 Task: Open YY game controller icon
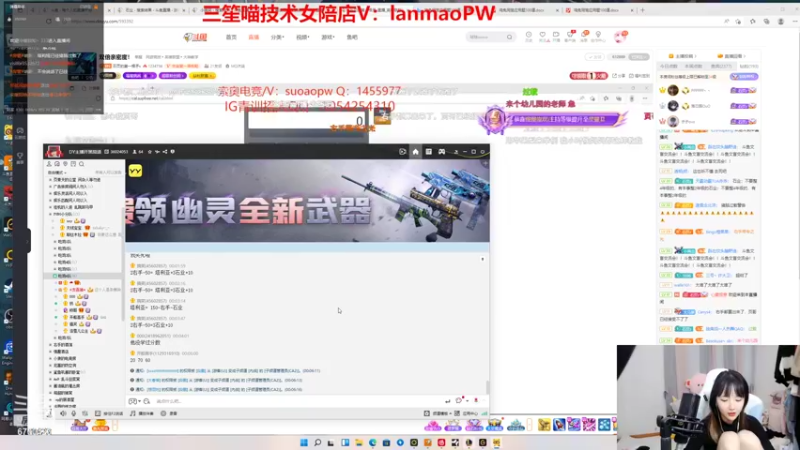click(442, 152)
